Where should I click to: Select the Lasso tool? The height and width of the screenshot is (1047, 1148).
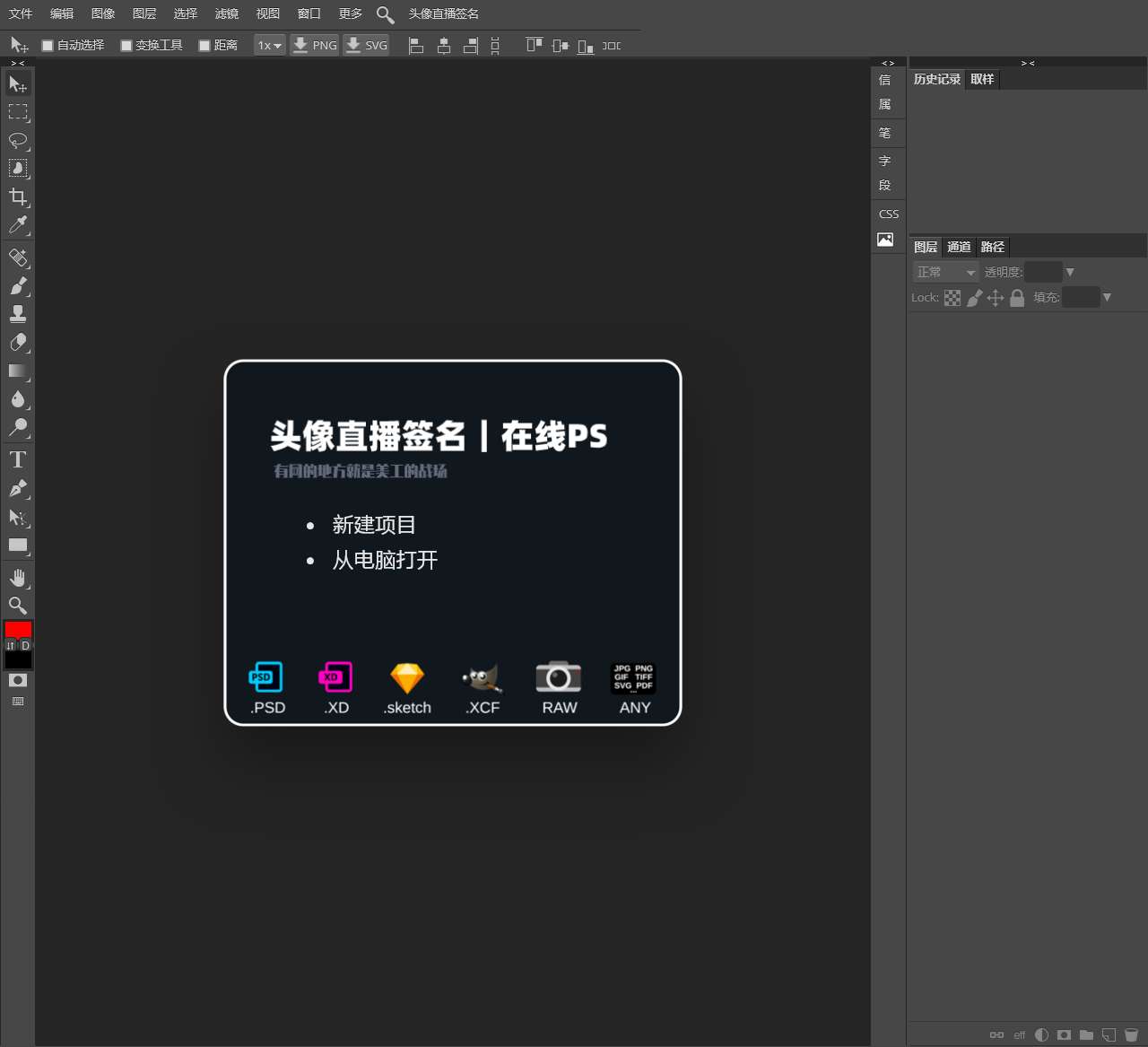pyautogui.click(x=18, y=140)
